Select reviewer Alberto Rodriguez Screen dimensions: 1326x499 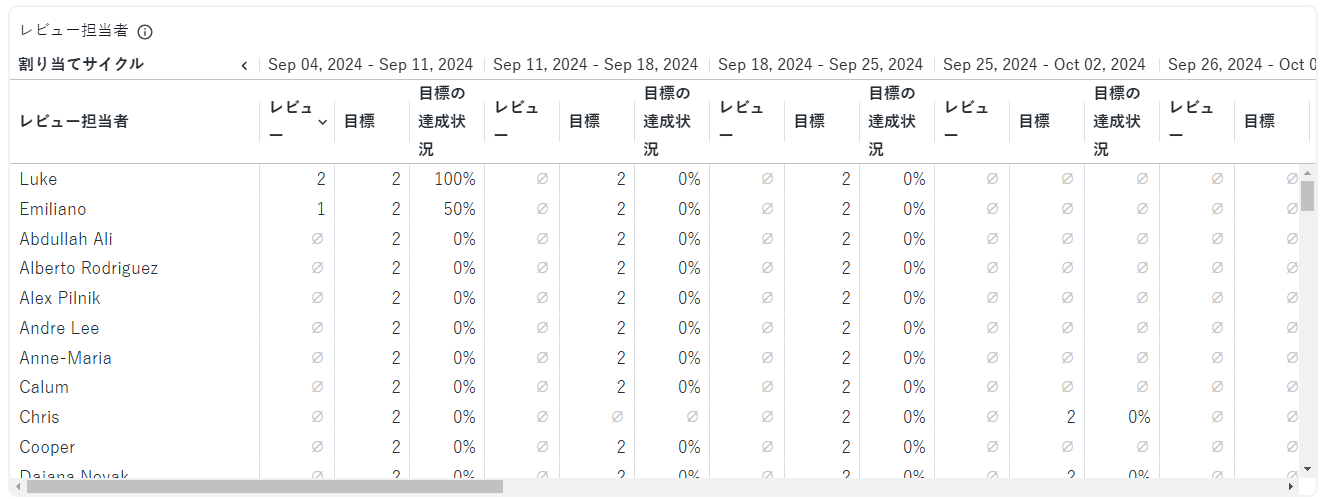pyautogui.click(x=89, y=268)
